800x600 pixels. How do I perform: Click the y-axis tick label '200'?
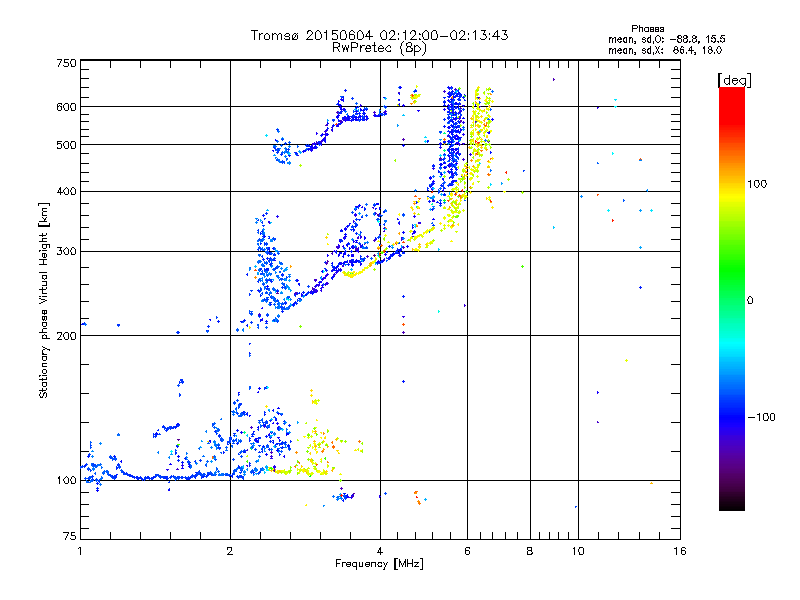point(66,336)
